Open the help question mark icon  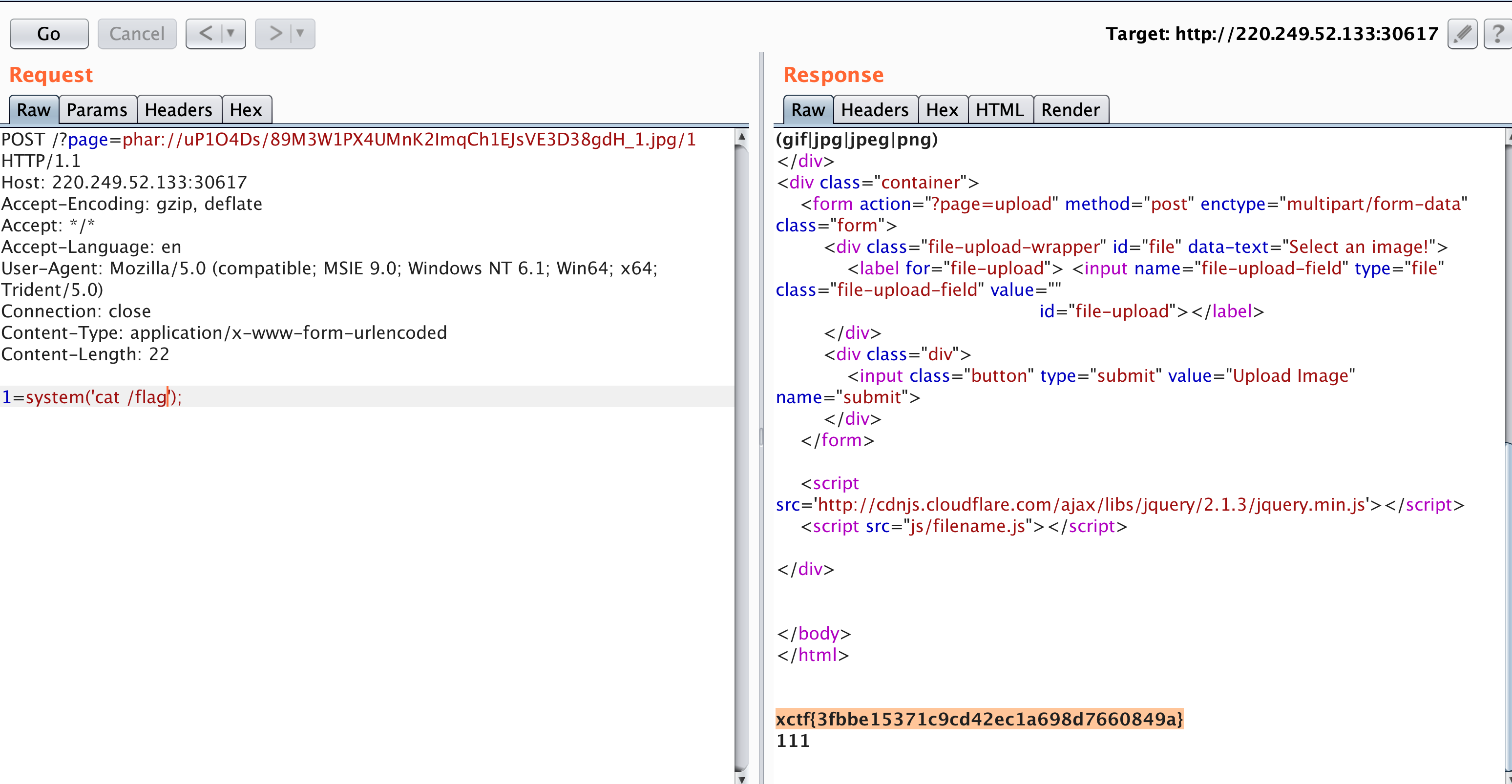[1497, 34]
